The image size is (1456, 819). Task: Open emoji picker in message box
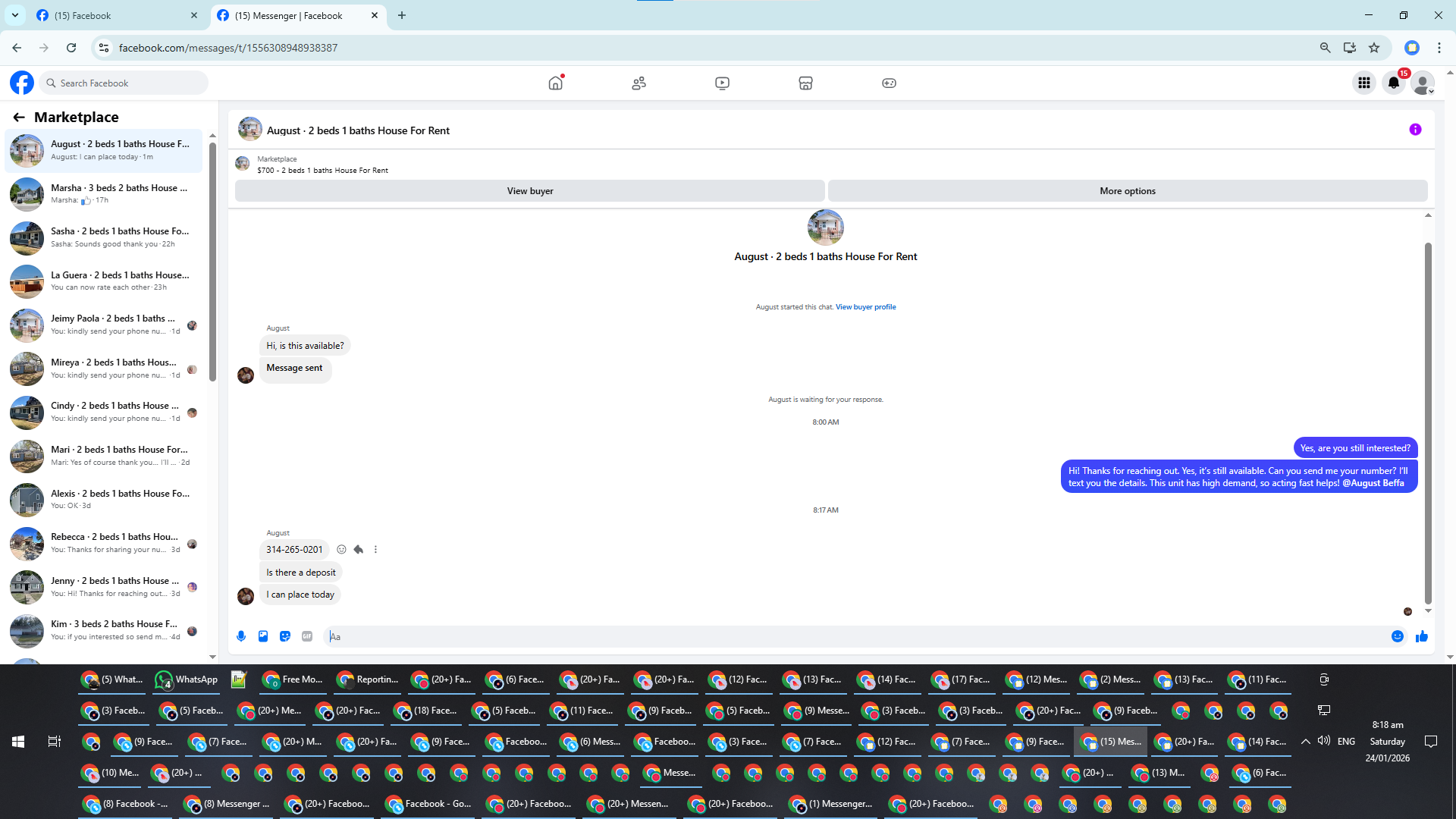pos(1398,636)
